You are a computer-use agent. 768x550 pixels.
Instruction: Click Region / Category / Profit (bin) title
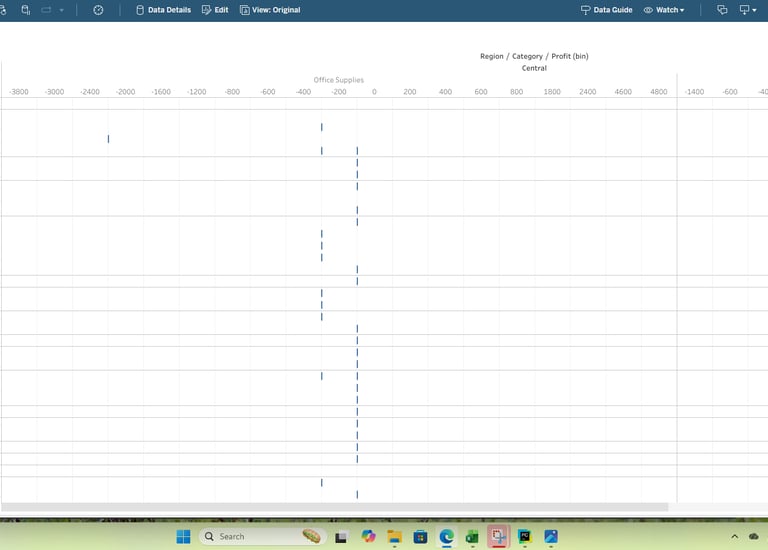coord(534,56)
